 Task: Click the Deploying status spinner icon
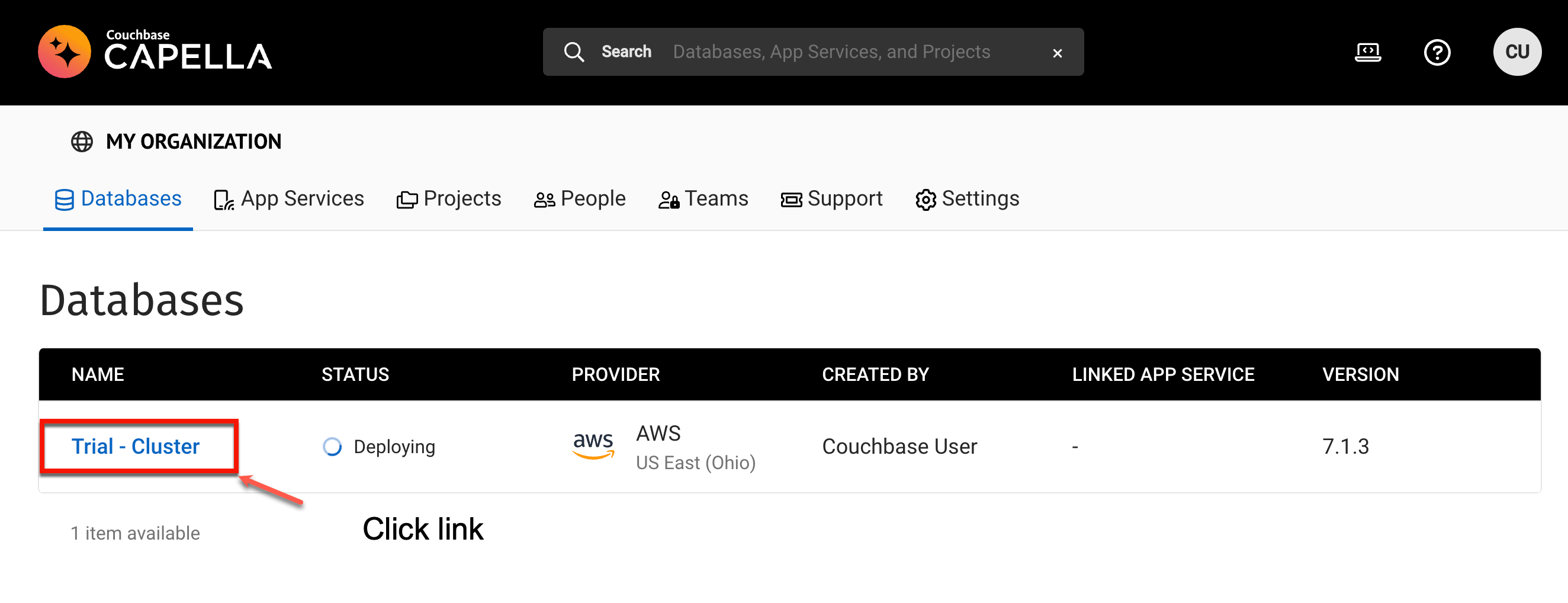pyautogui.click(x=332, y=447)
